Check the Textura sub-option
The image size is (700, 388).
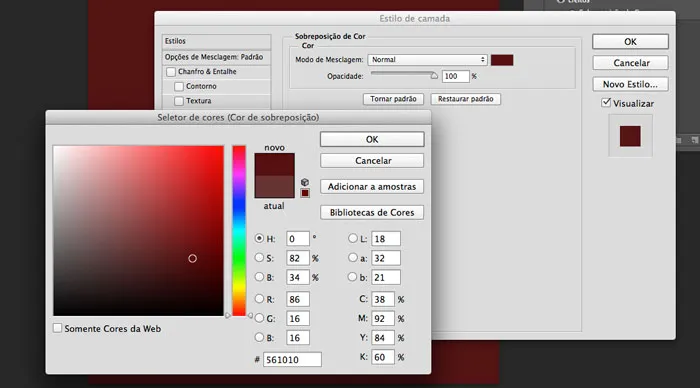[x=179, y=101]
